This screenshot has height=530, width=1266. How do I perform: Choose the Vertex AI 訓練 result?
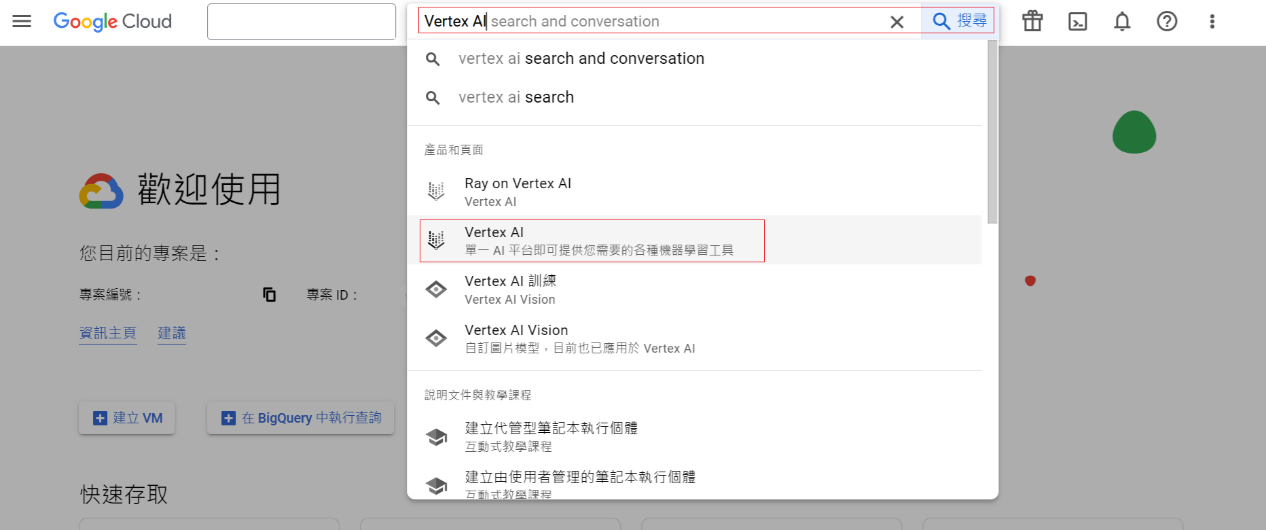pyautogui.click(x=510, y=290)
